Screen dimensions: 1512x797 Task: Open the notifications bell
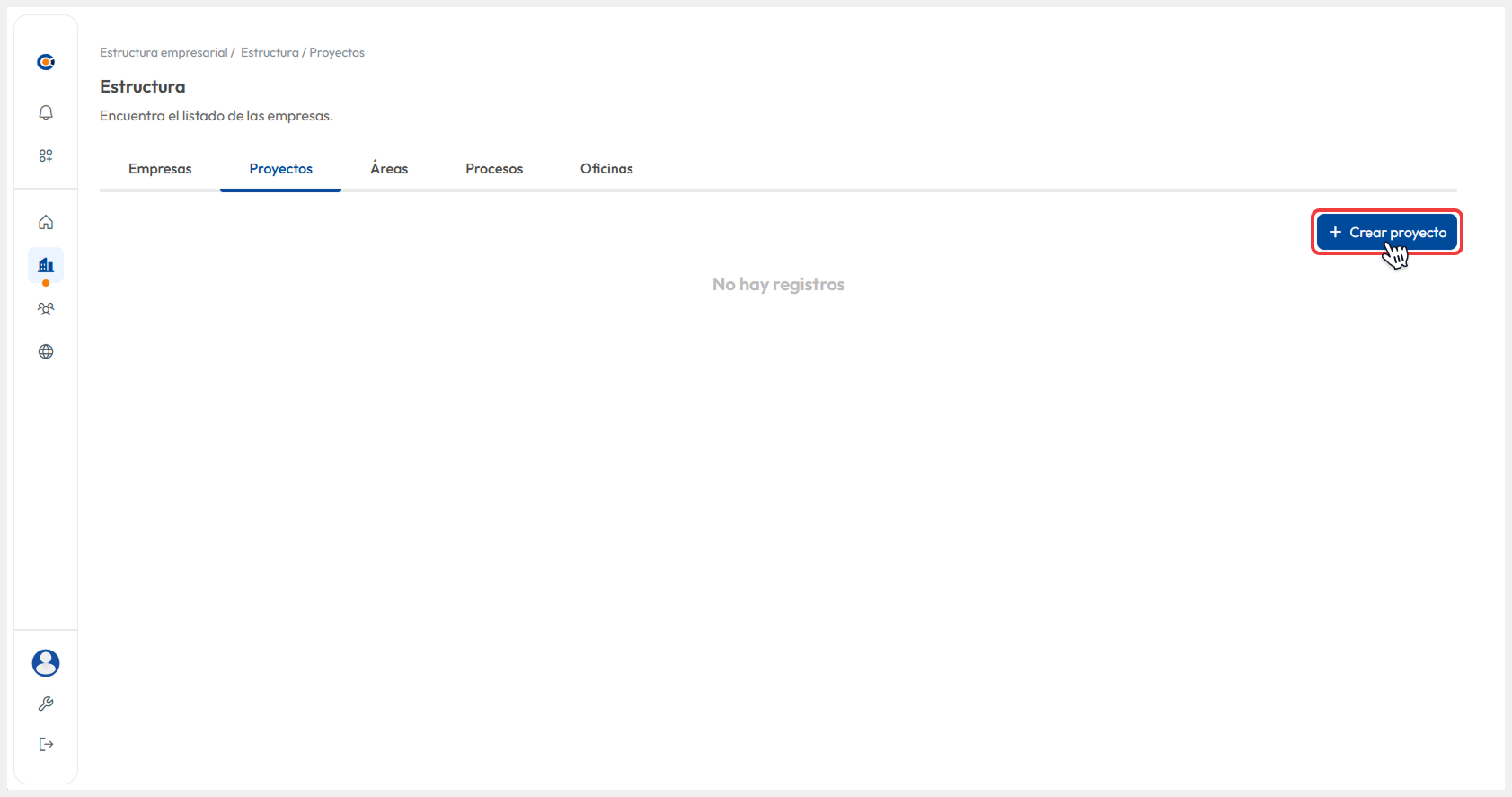[x=46, y=112]
